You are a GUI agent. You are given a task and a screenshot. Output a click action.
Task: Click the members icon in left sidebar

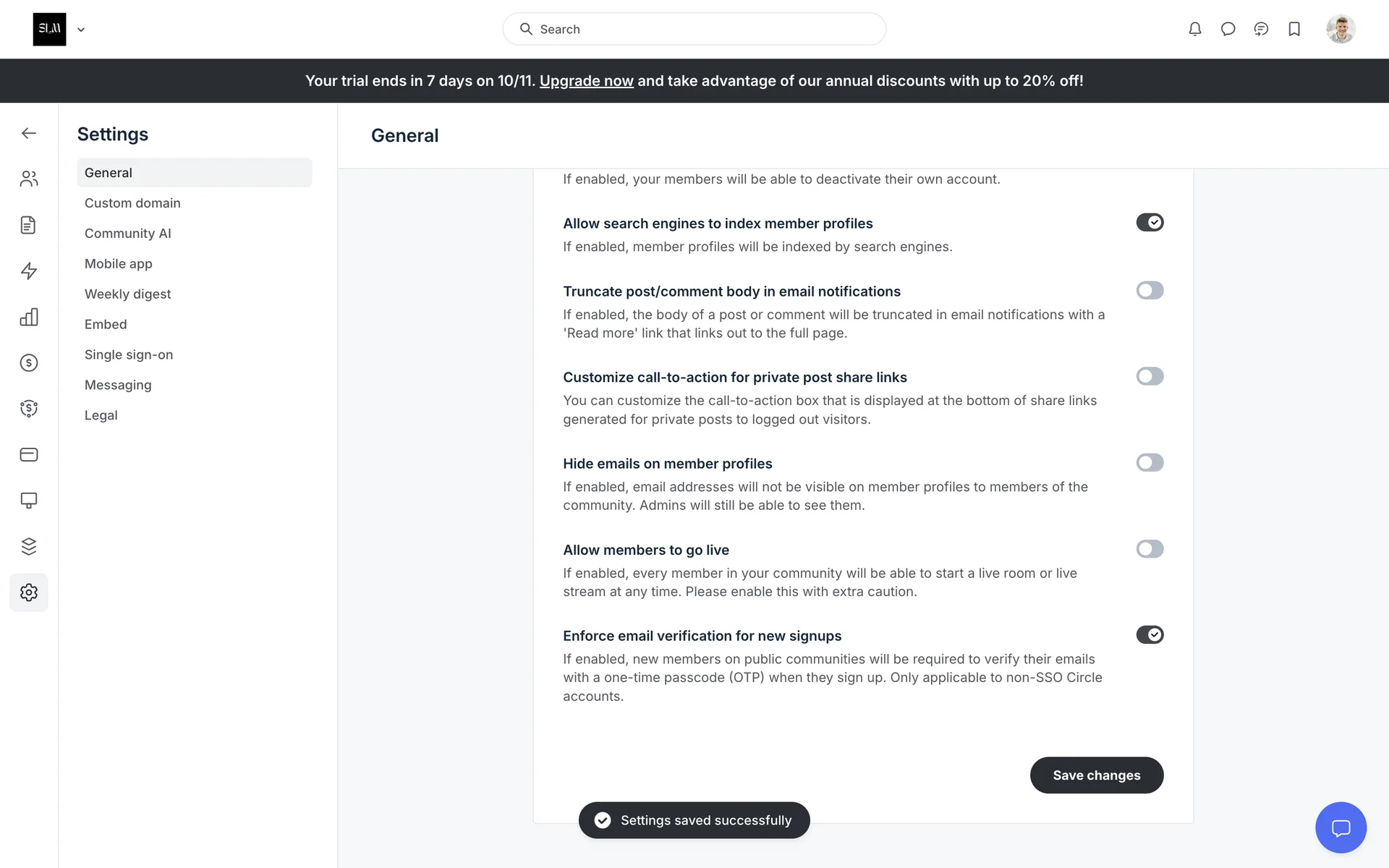pos(29,179)
